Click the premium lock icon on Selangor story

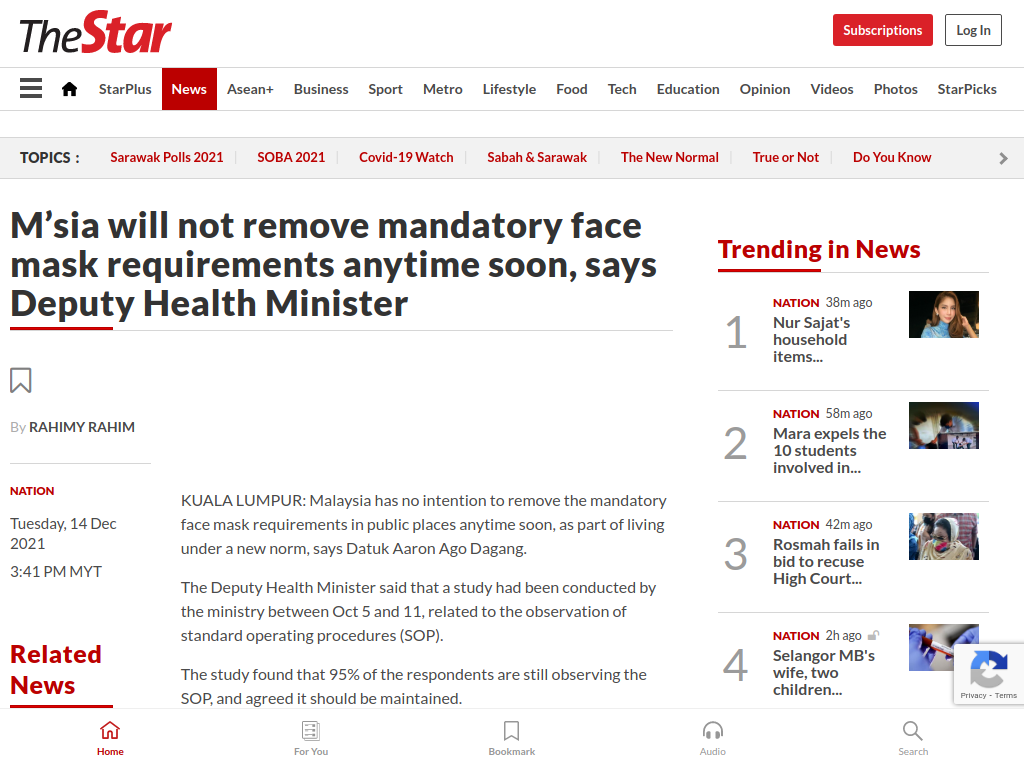pyautogui.click(x=873, y=635)
